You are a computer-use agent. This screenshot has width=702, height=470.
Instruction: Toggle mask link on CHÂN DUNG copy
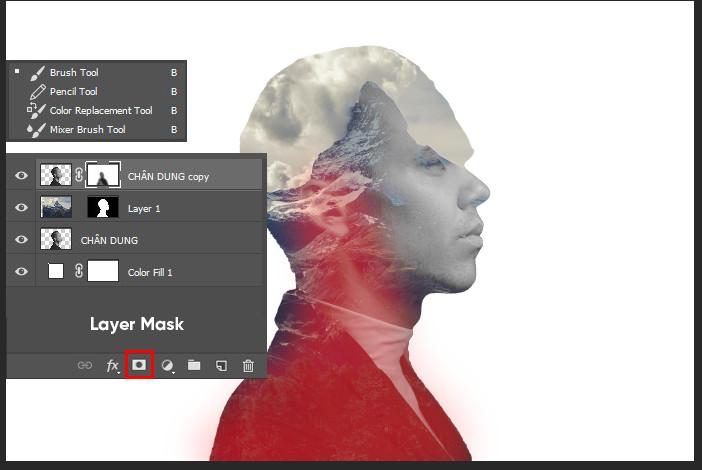pos(79,175)
